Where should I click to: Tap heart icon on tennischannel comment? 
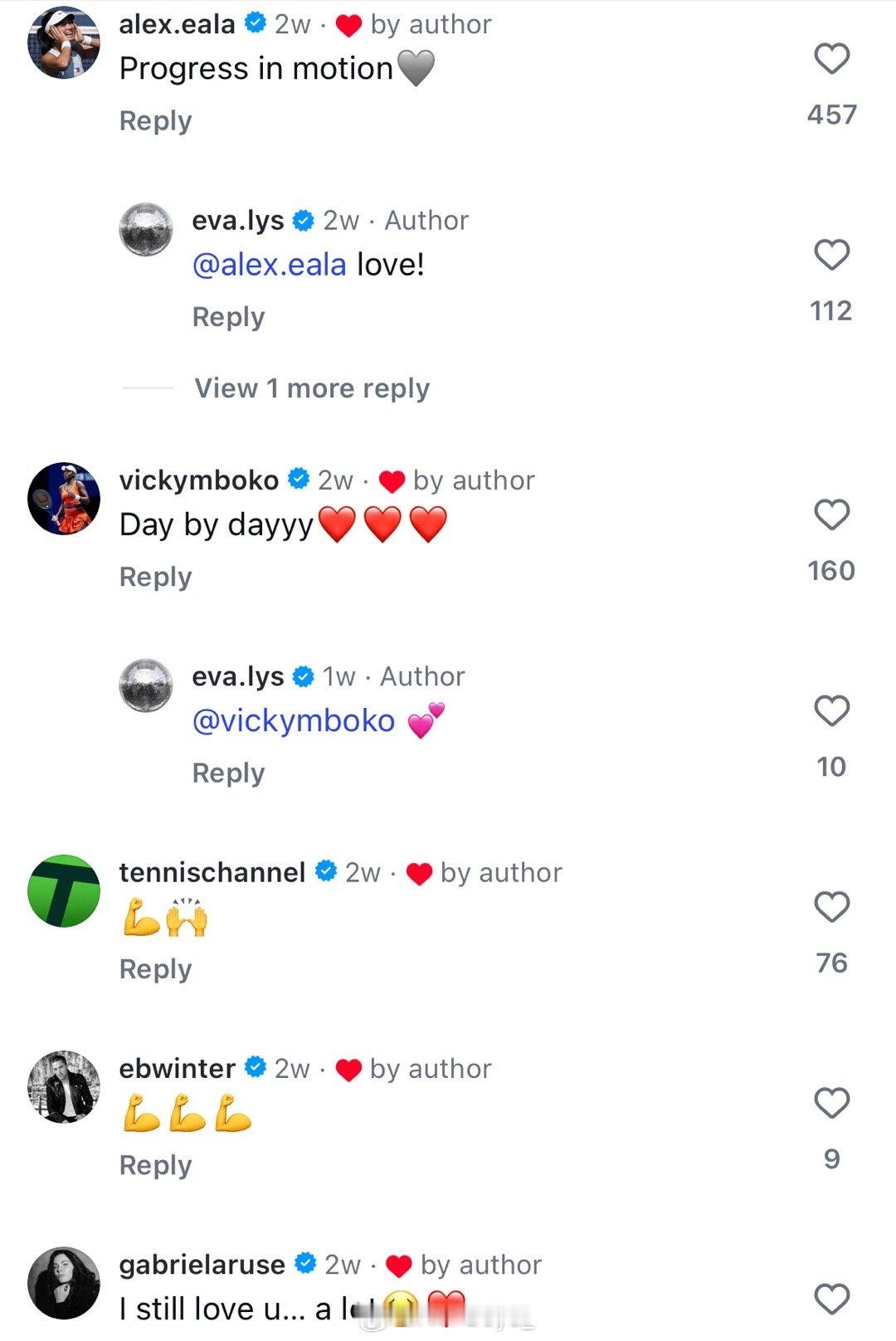(831, 907)
